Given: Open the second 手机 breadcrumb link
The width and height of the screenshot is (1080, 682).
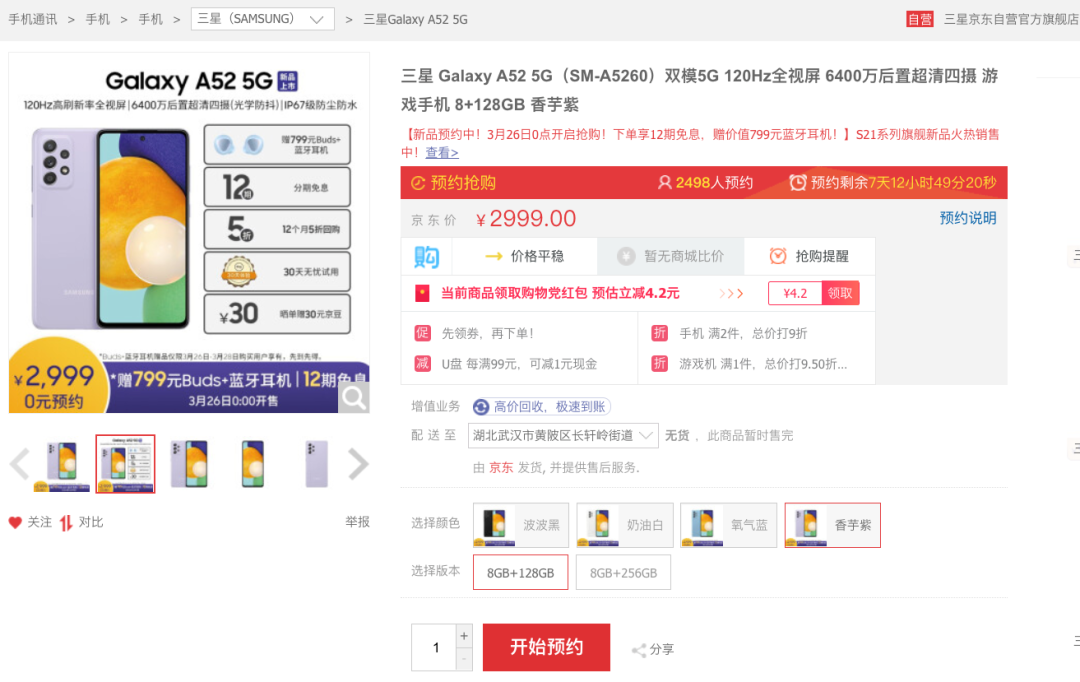Looking at the screenshot, I should point(151,19).
